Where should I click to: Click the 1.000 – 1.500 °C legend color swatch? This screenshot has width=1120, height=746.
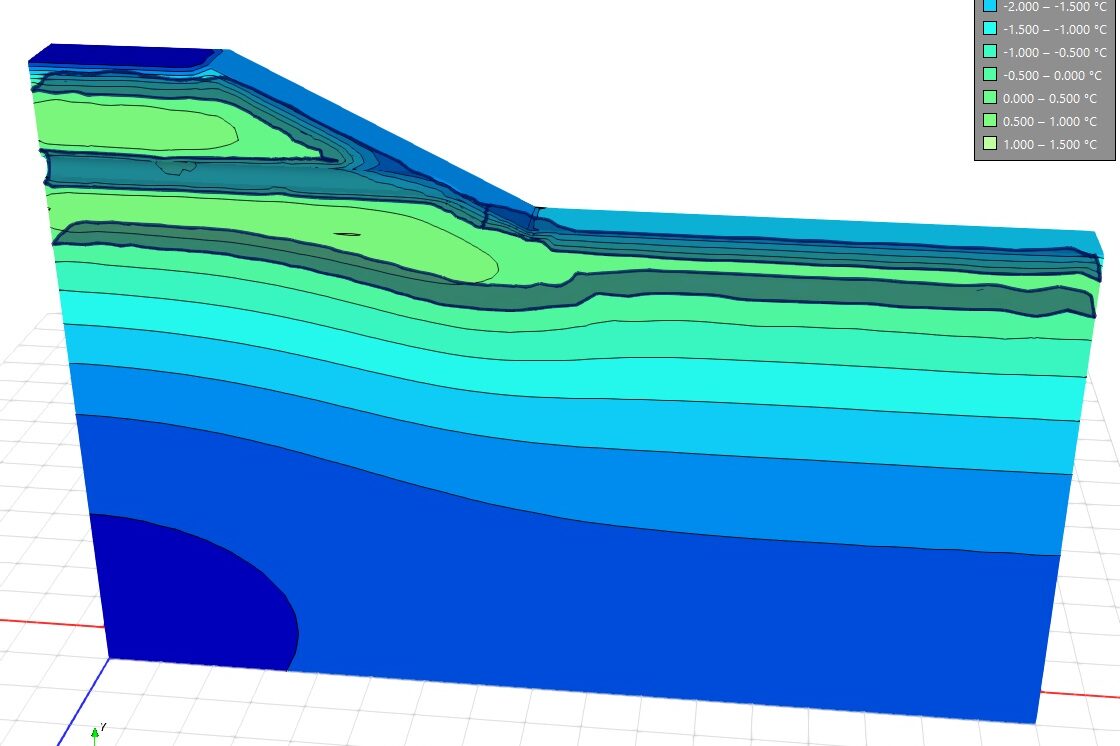(989, 143)
